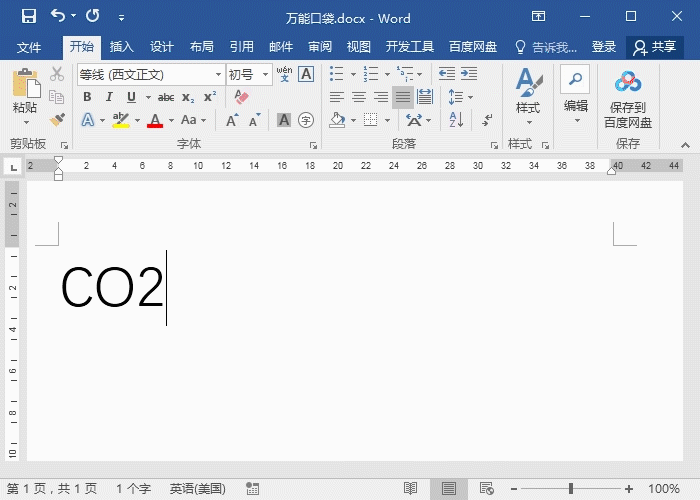The image size is (700, 500).
Task: Click the 共享 share button
Action: (655, 47)
